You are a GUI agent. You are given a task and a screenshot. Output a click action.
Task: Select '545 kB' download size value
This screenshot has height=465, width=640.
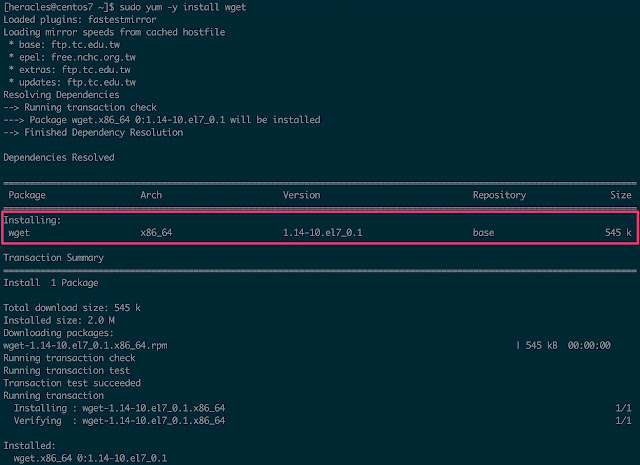(x=541, y=345)
